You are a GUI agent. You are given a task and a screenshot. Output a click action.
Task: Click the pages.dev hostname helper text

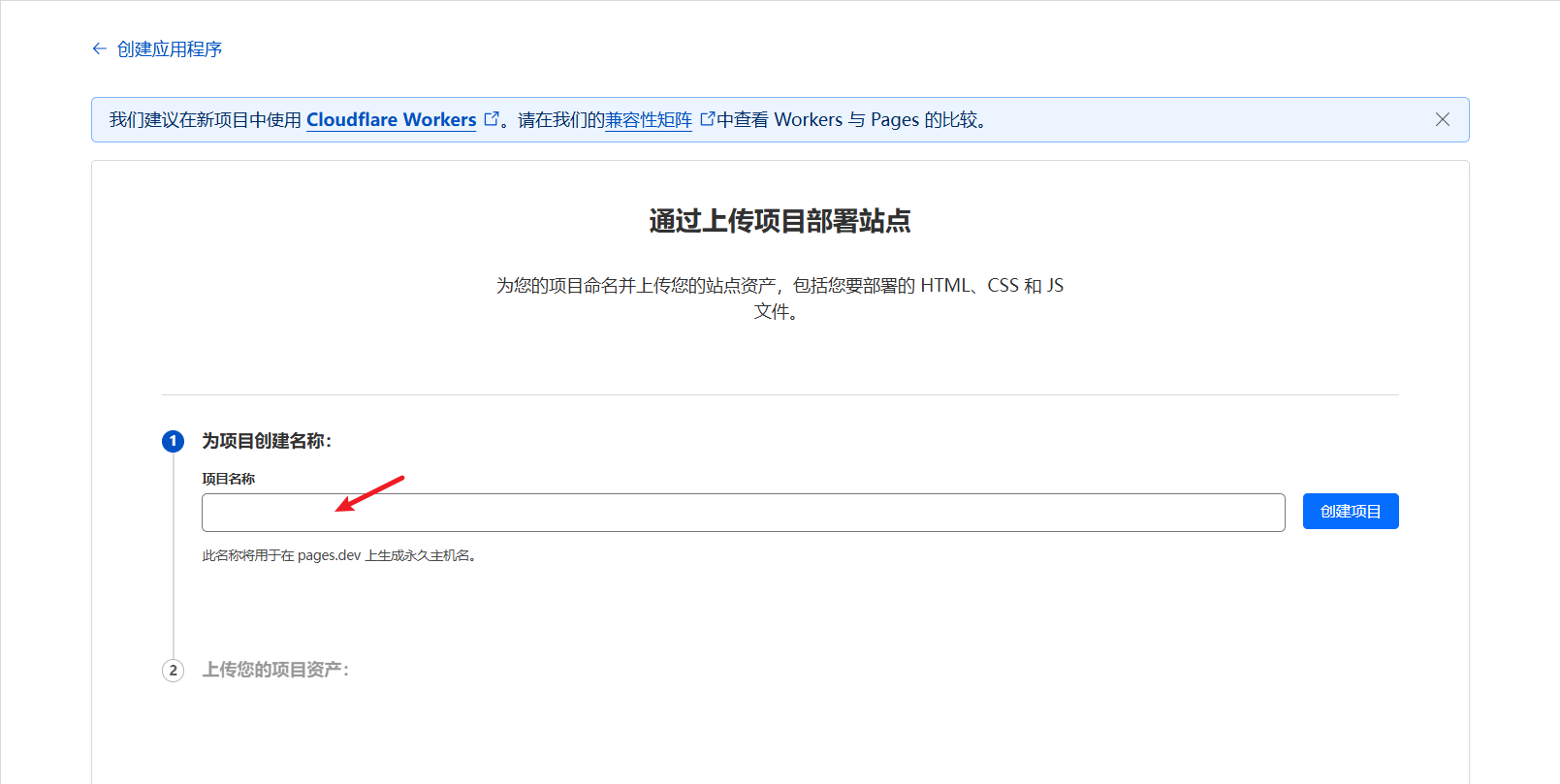pyautogui.click(x=338, y=555)
